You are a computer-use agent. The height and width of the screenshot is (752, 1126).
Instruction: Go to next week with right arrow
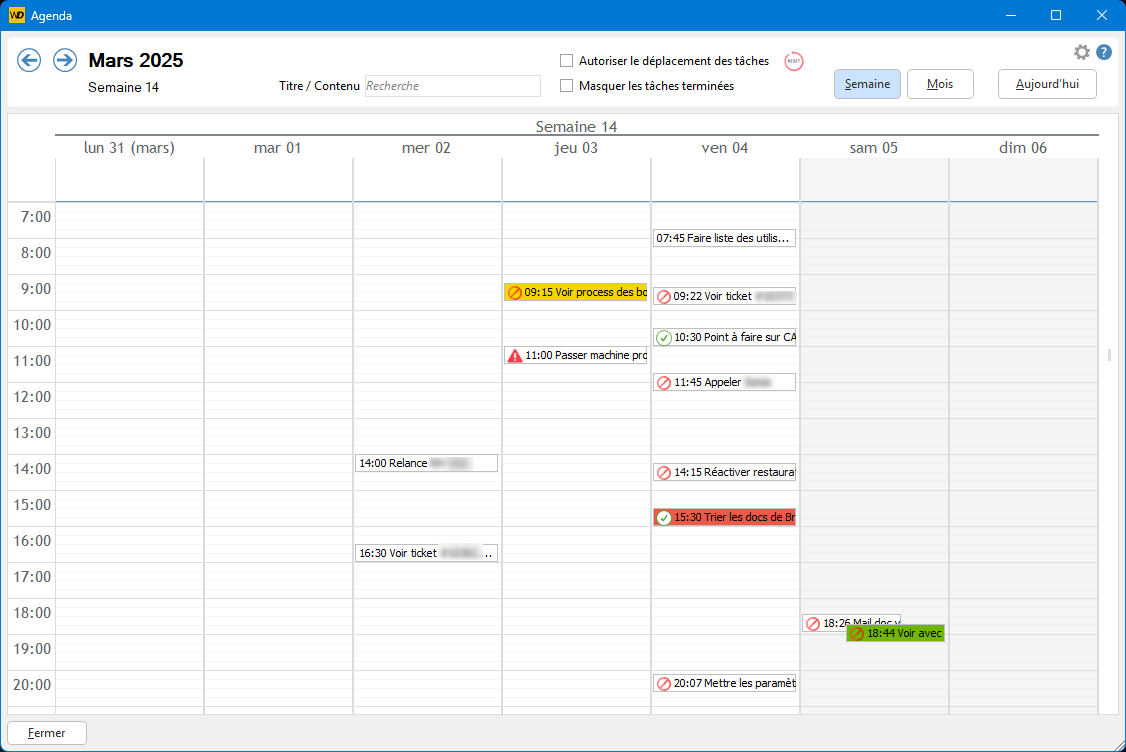point(65,61)
